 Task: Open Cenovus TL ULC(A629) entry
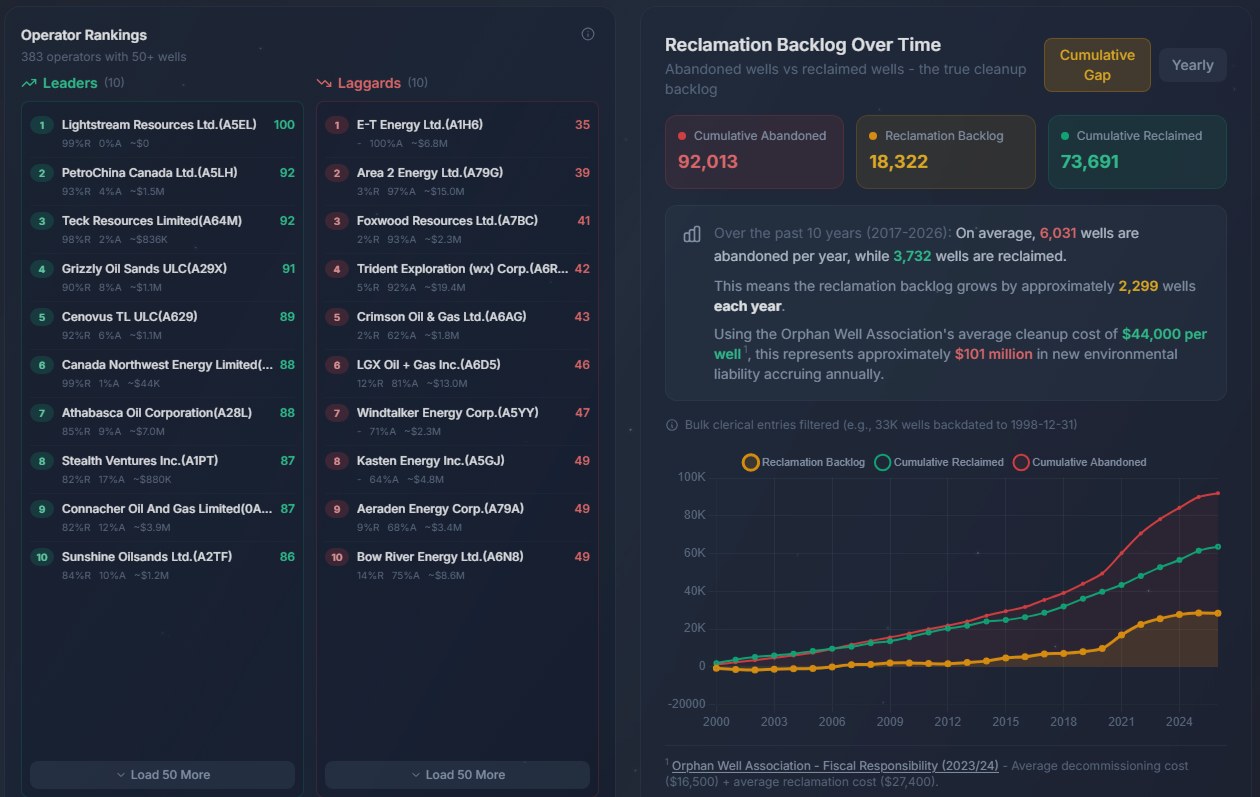coord(162,325)
